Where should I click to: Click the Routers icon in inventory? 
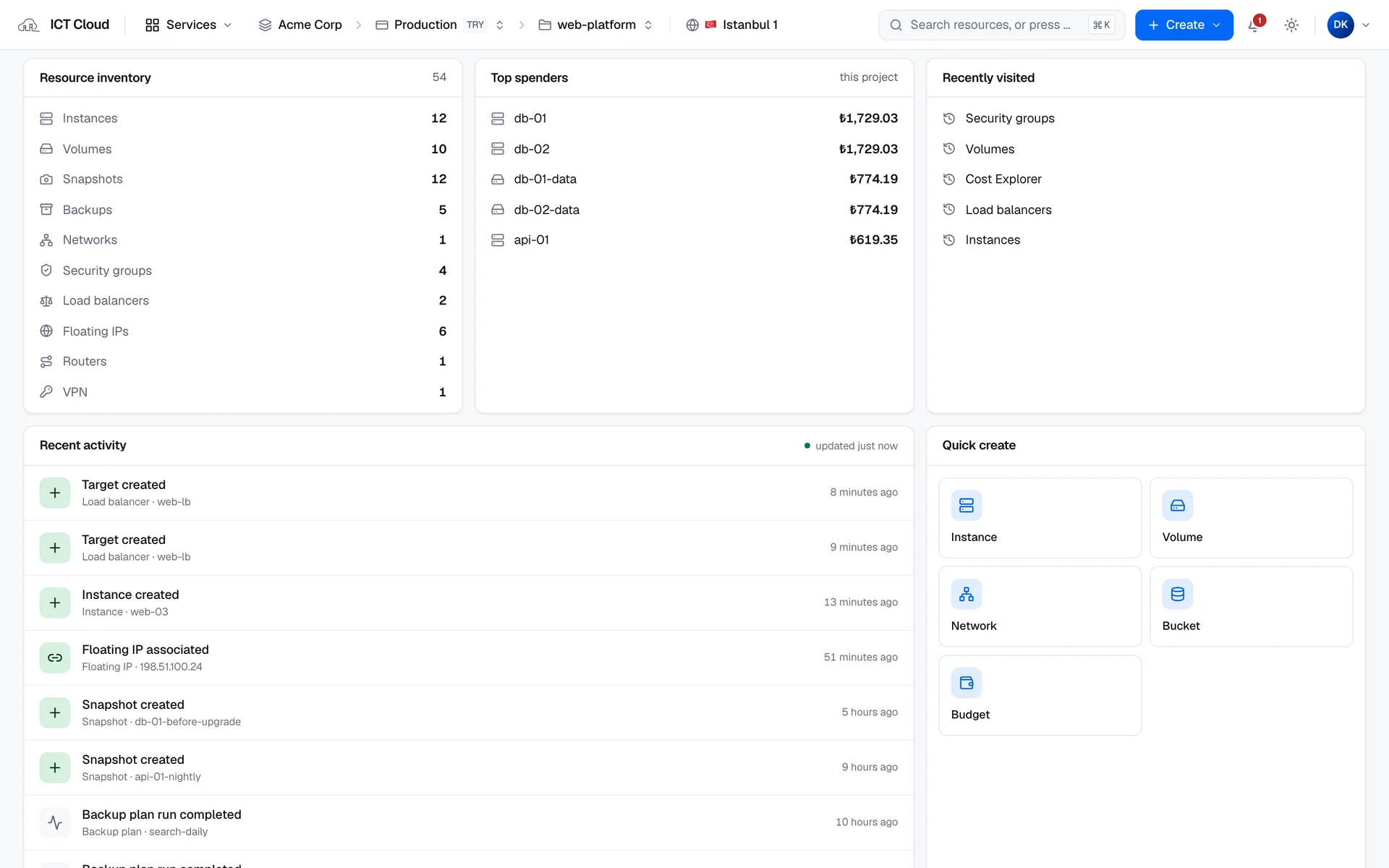point(46,362)
